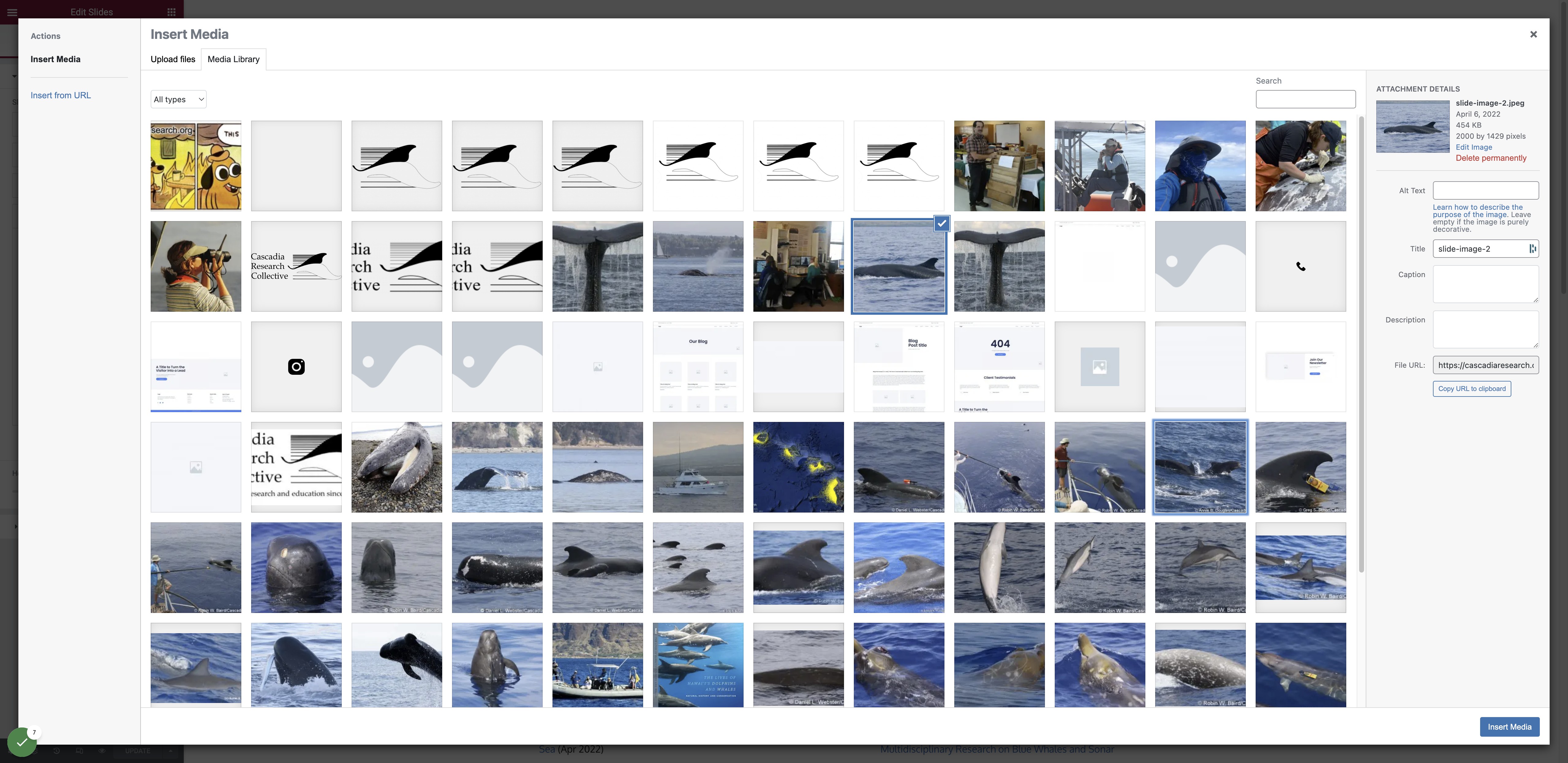The width and height of the screenshot is (1568, 763).
Task: Click Delete permanently link
Action: coord(1491,158)
